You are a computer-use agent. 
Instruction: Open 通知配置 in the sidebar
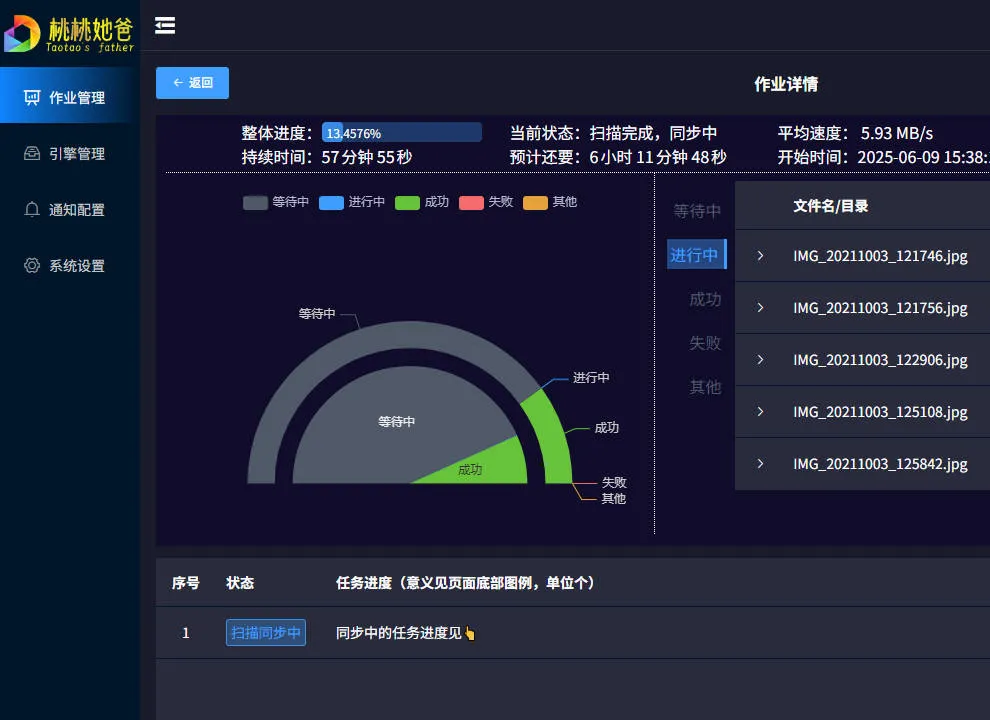coord(76,210)
